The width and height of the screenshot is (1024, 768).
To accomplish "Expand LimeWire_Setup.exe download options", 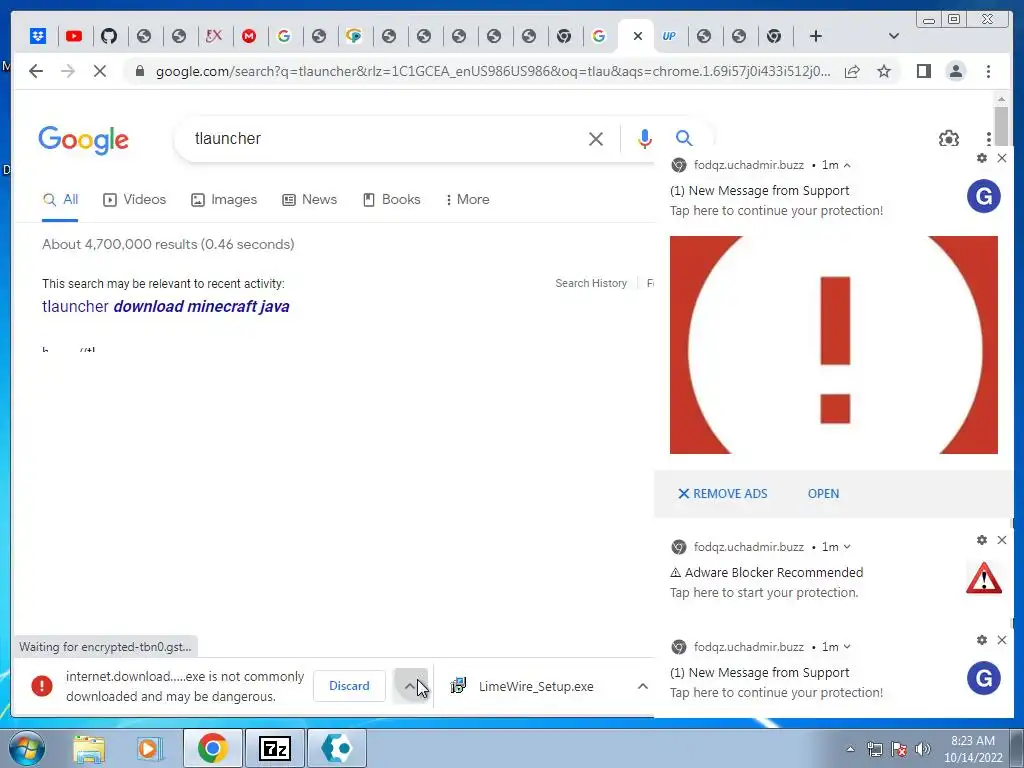I will tap(643, 686).
